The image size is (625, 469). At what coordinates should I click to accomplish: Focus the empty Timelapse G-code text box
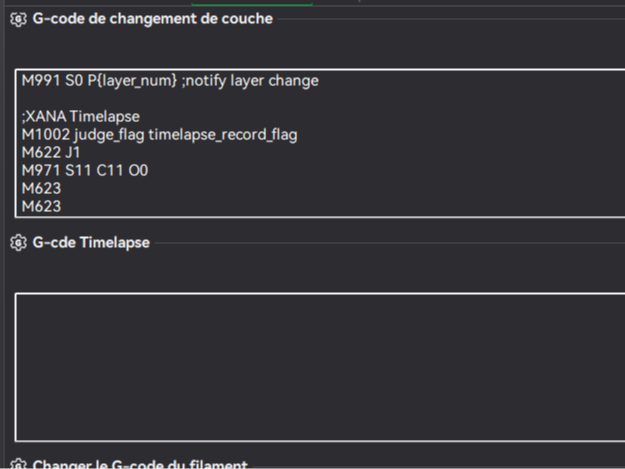pyautogui.click(x=320, y=367)
